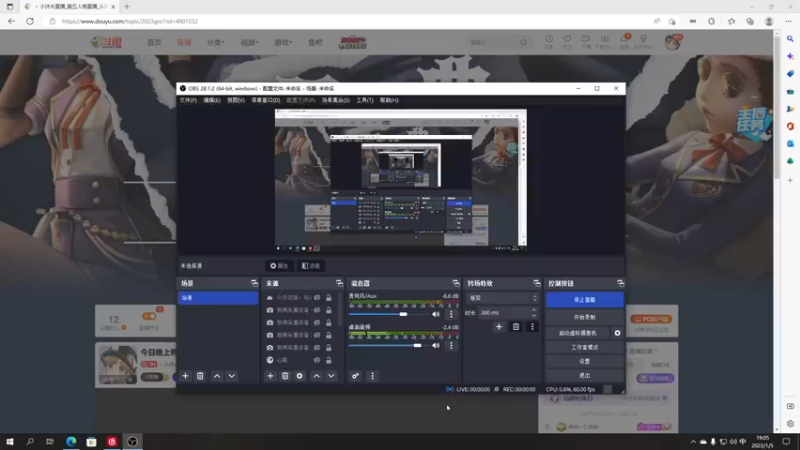Click the OBS preview canvas
800x450 pixels.
(401, 181)
